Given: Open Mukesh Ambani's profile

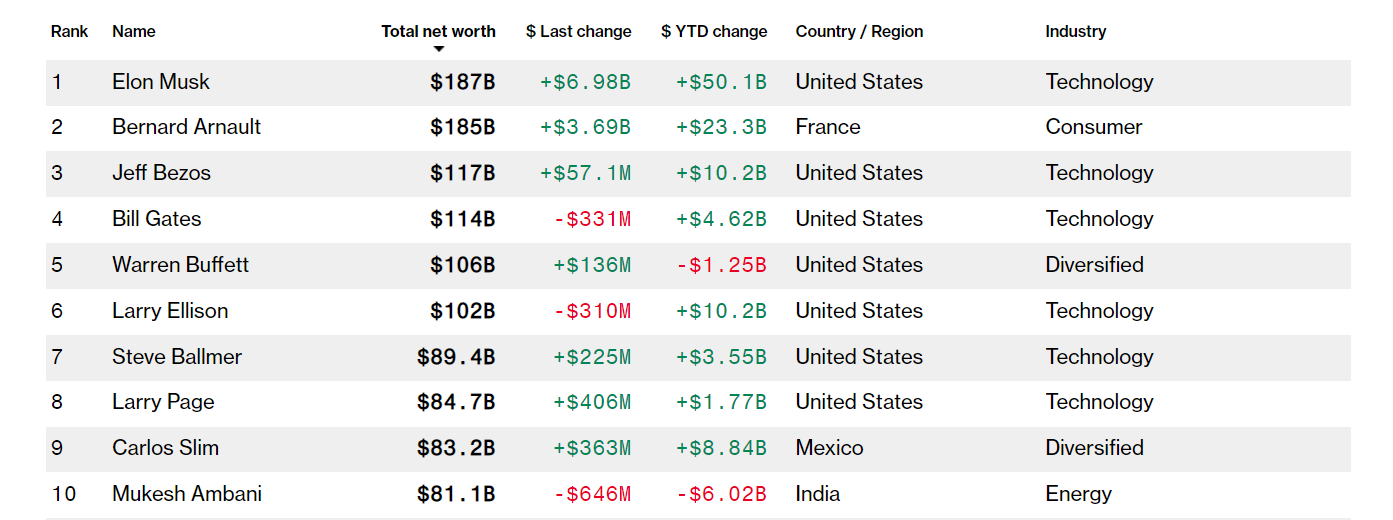Looking at the screenshot, I should [x=187, y=494].
